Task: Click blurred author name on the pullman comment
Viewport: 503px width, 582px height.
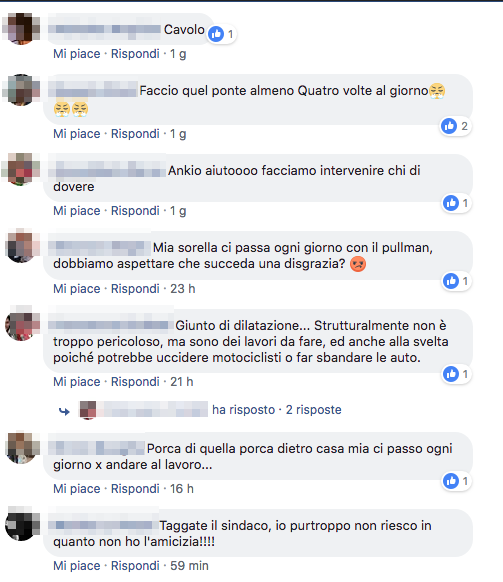Action: tap(99, 248)
